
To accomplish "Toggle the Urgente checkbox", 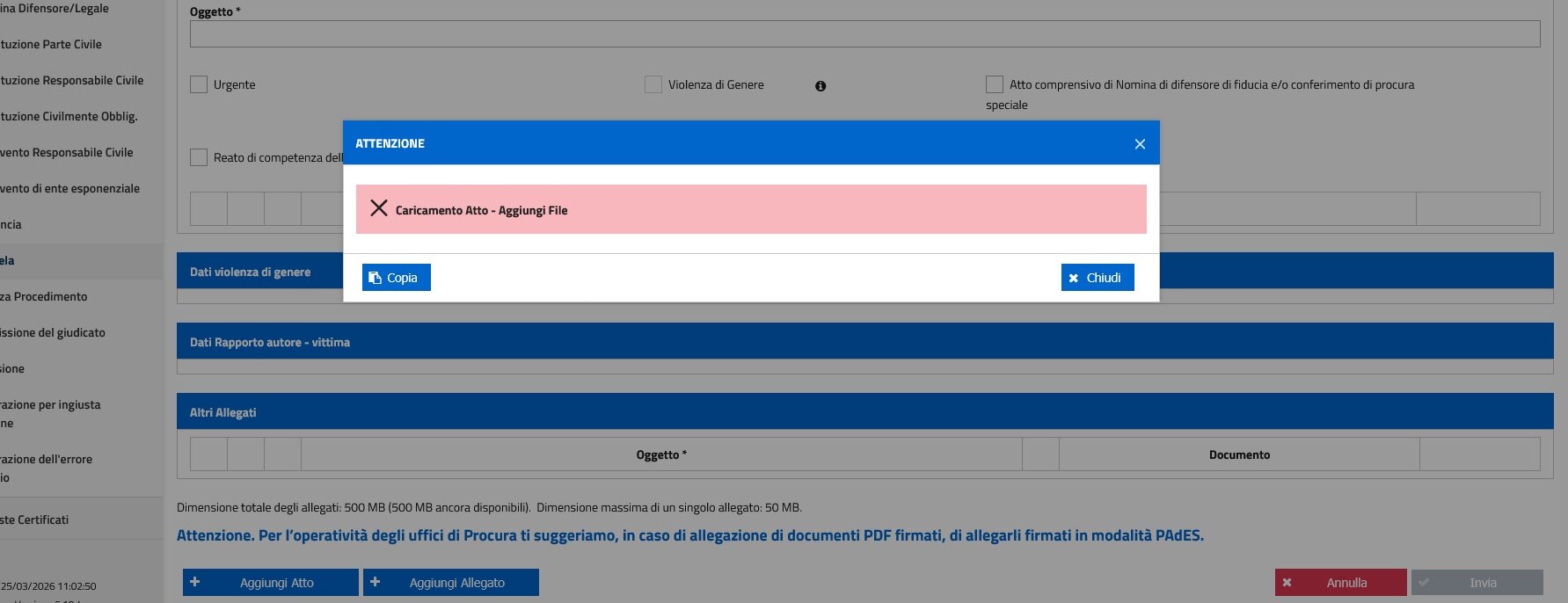I will [x=199, y=84].
